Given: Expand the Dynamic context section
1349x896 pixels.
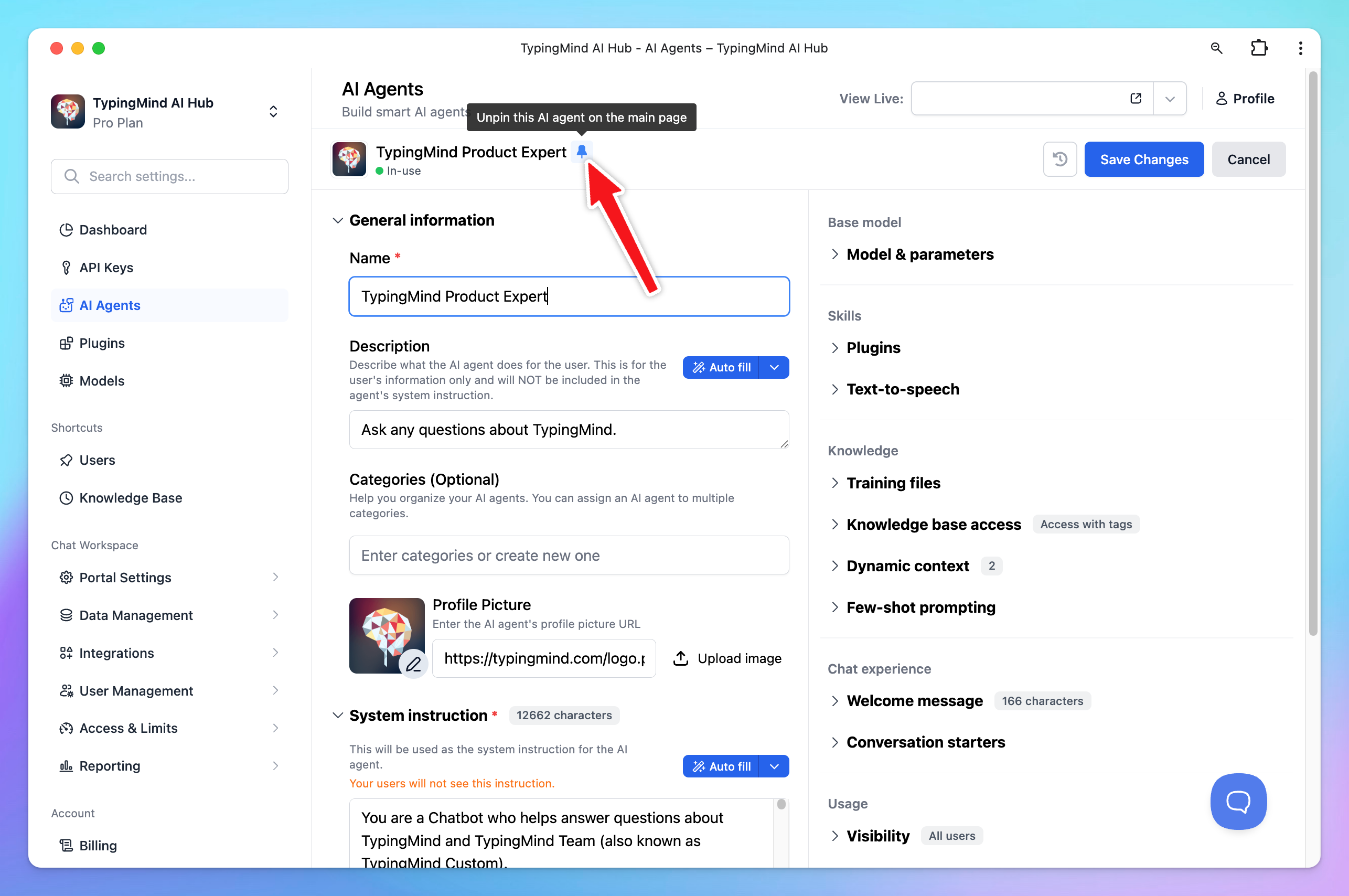Looking at the screenshot, I should 907,566.
